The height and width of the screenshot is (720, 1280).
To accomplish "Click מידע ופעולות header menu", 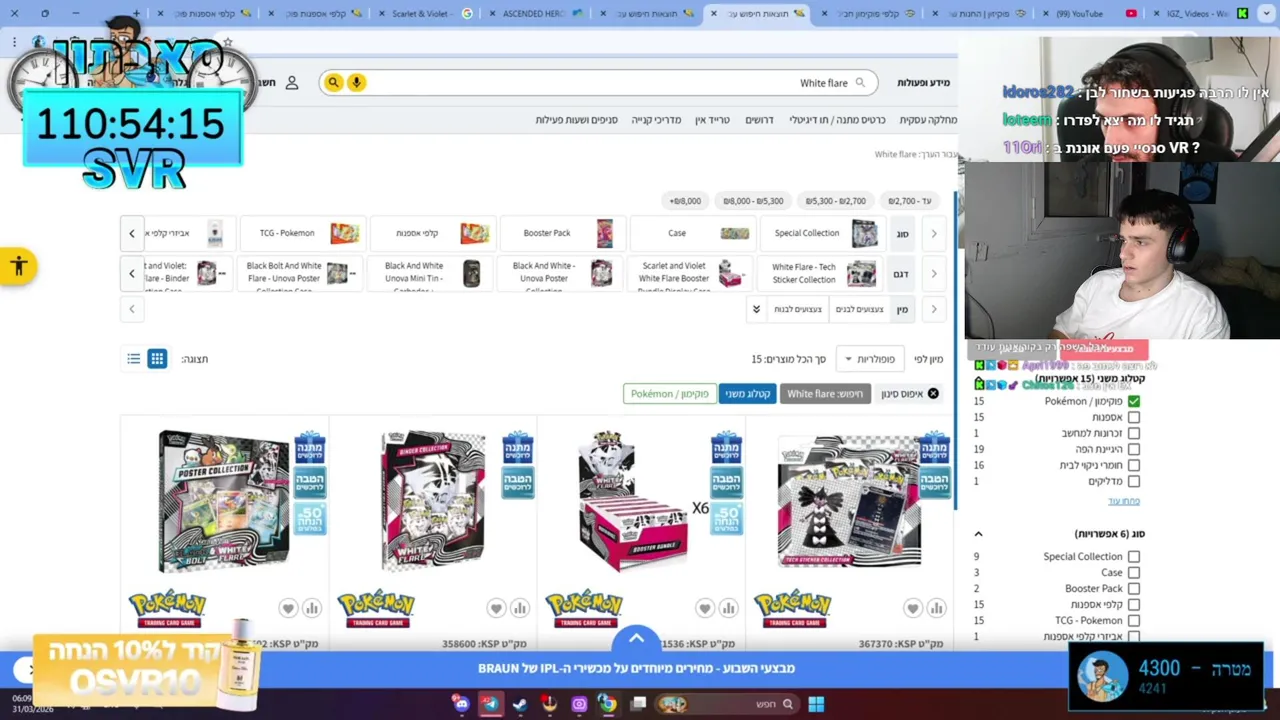I will pyautogui.click(x=923, y=83).
